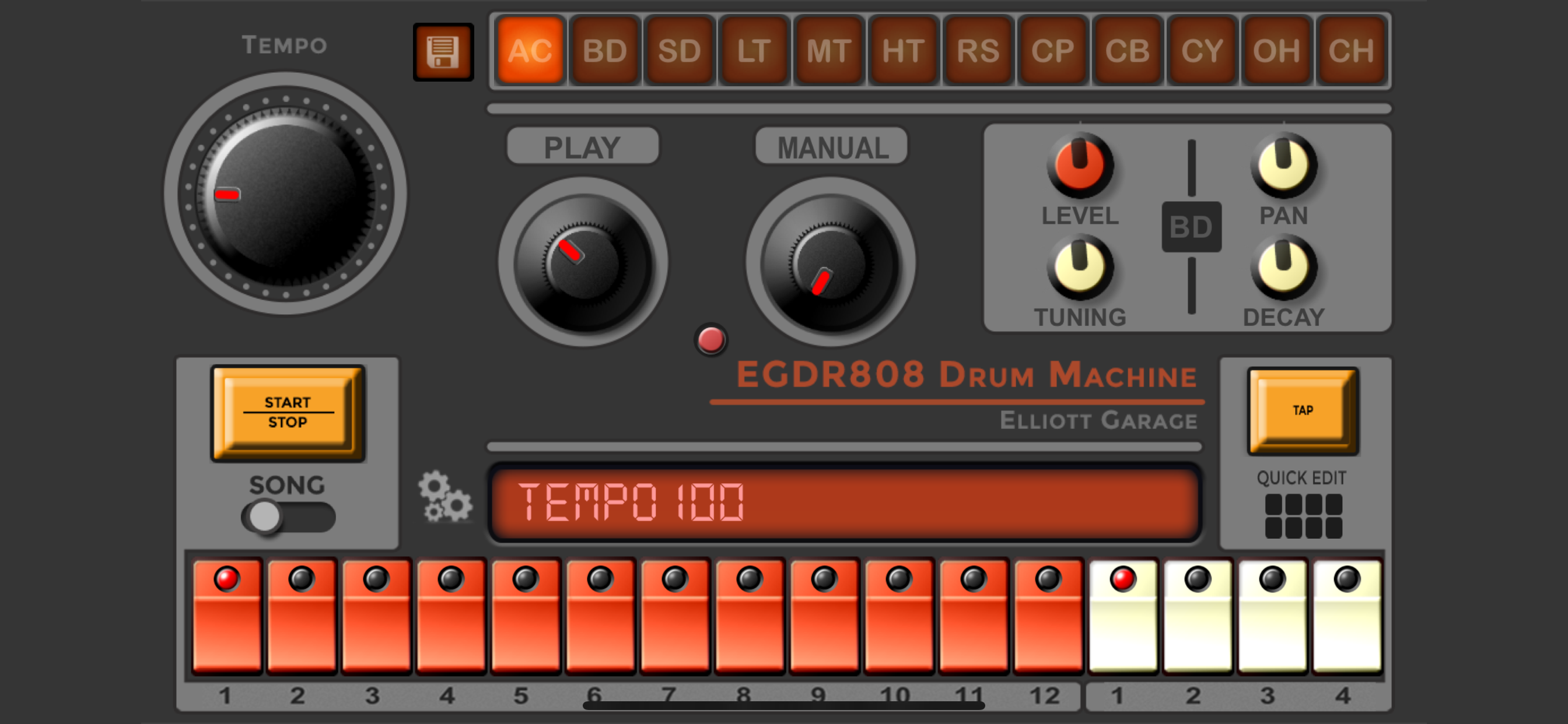Select the SD snare drum instrument
1568x724 pixels.
tap(680, 51)
